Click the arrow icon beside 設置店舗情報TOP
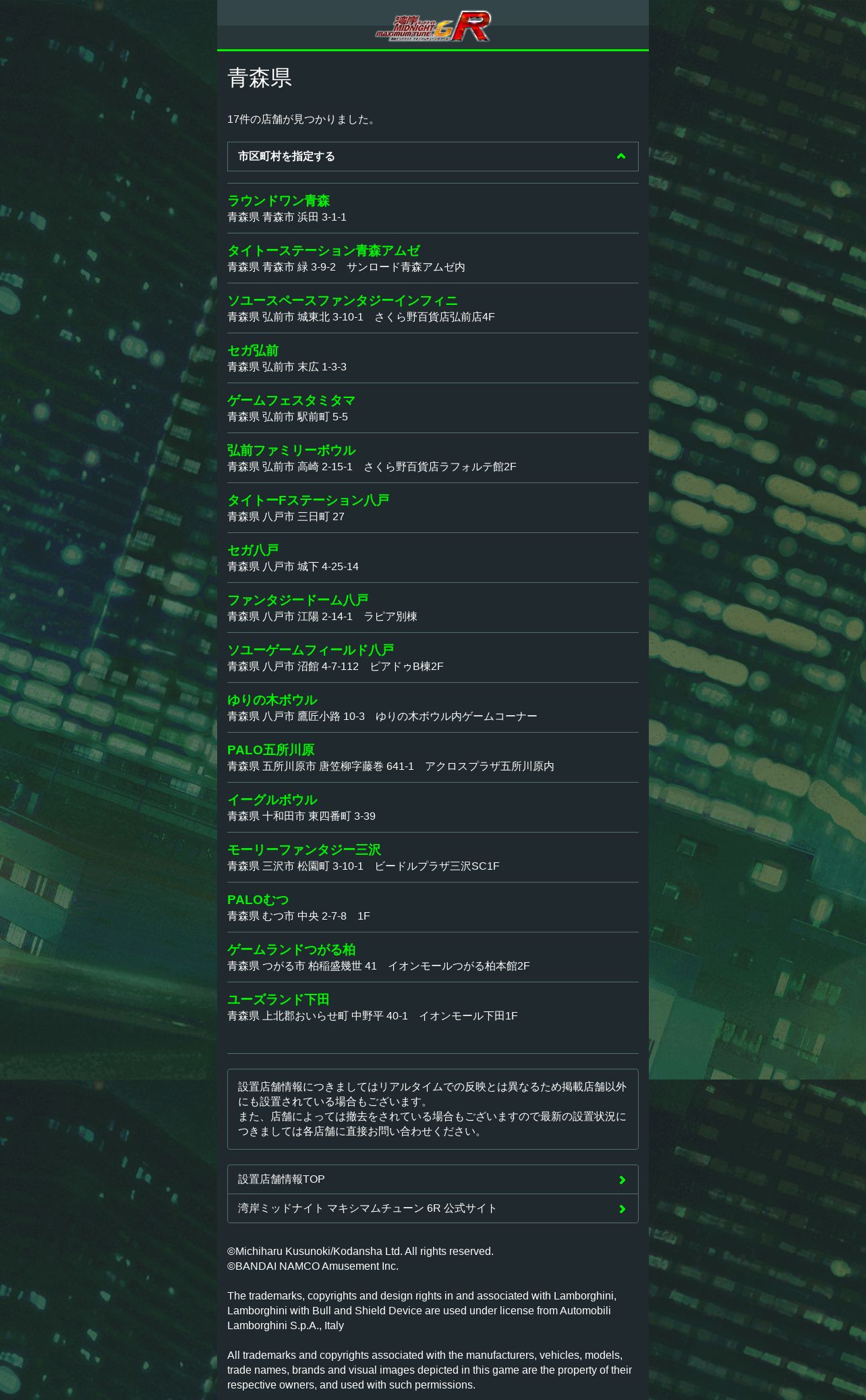The height and width of the screenshot is (1400, 866). pyautogui.click(x=623, y=1180)
